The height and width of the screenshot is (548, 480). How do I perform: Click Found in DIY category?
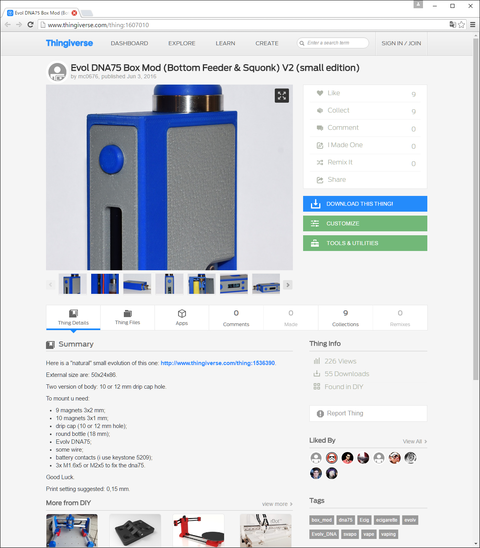pyautogui.click(x=344, y=387)
